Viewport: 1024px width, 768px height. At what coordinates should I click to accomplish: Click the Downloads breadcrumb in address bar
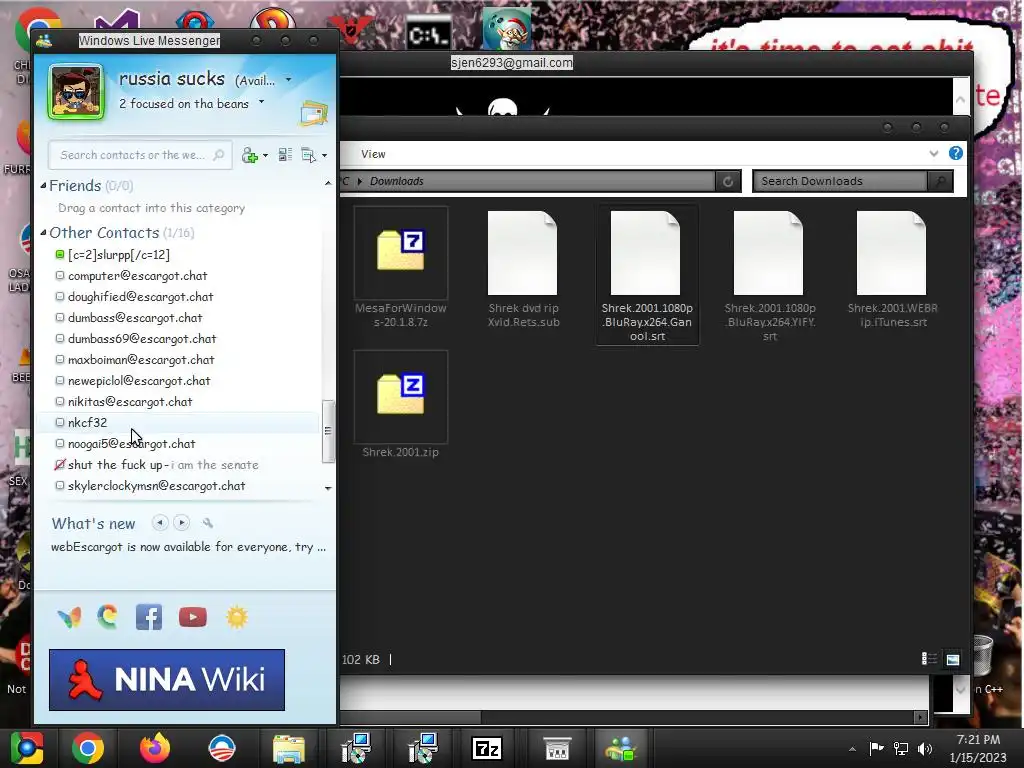point(397,181)
